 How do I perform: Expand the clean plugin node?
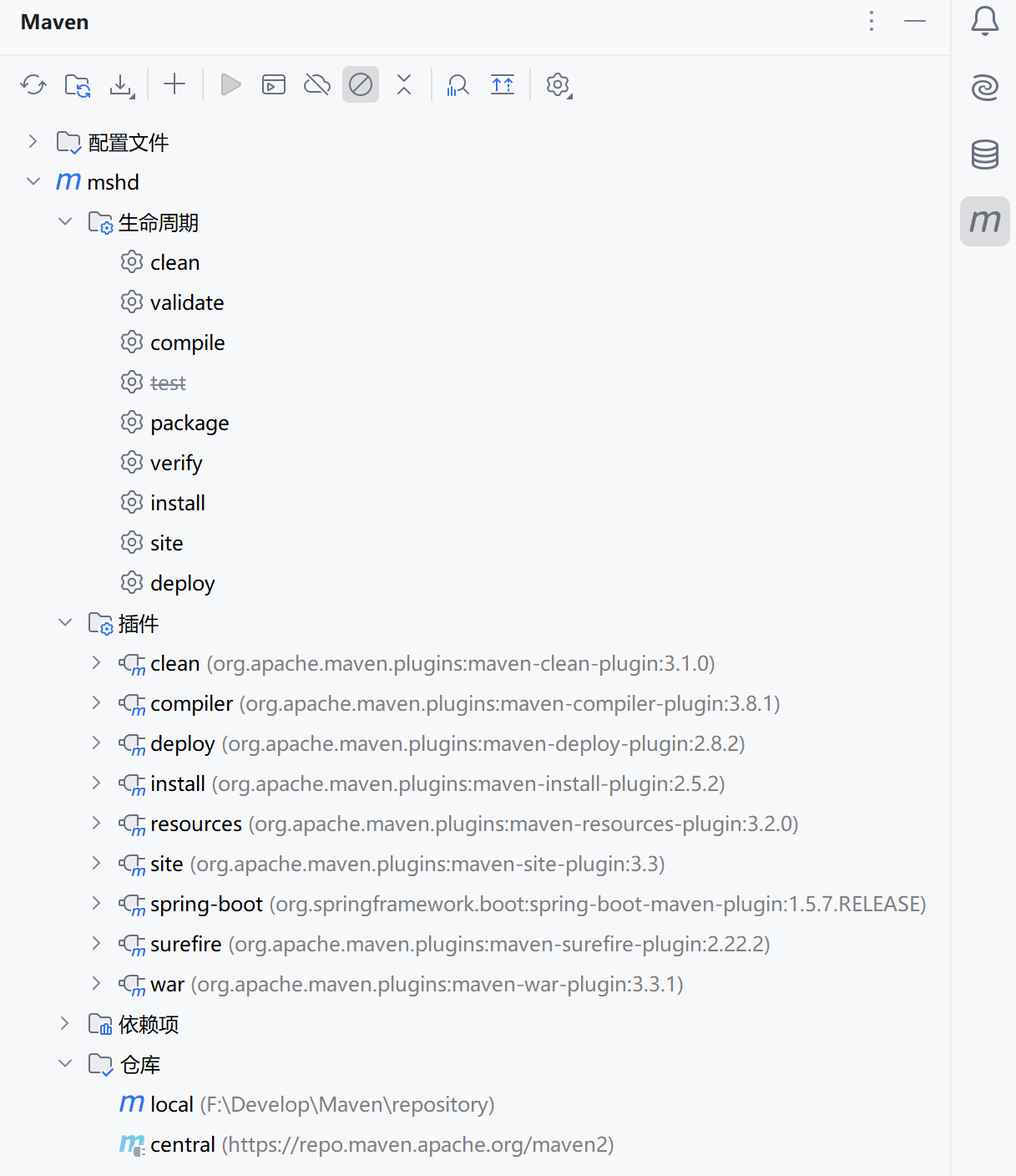[x=96, y=662]
